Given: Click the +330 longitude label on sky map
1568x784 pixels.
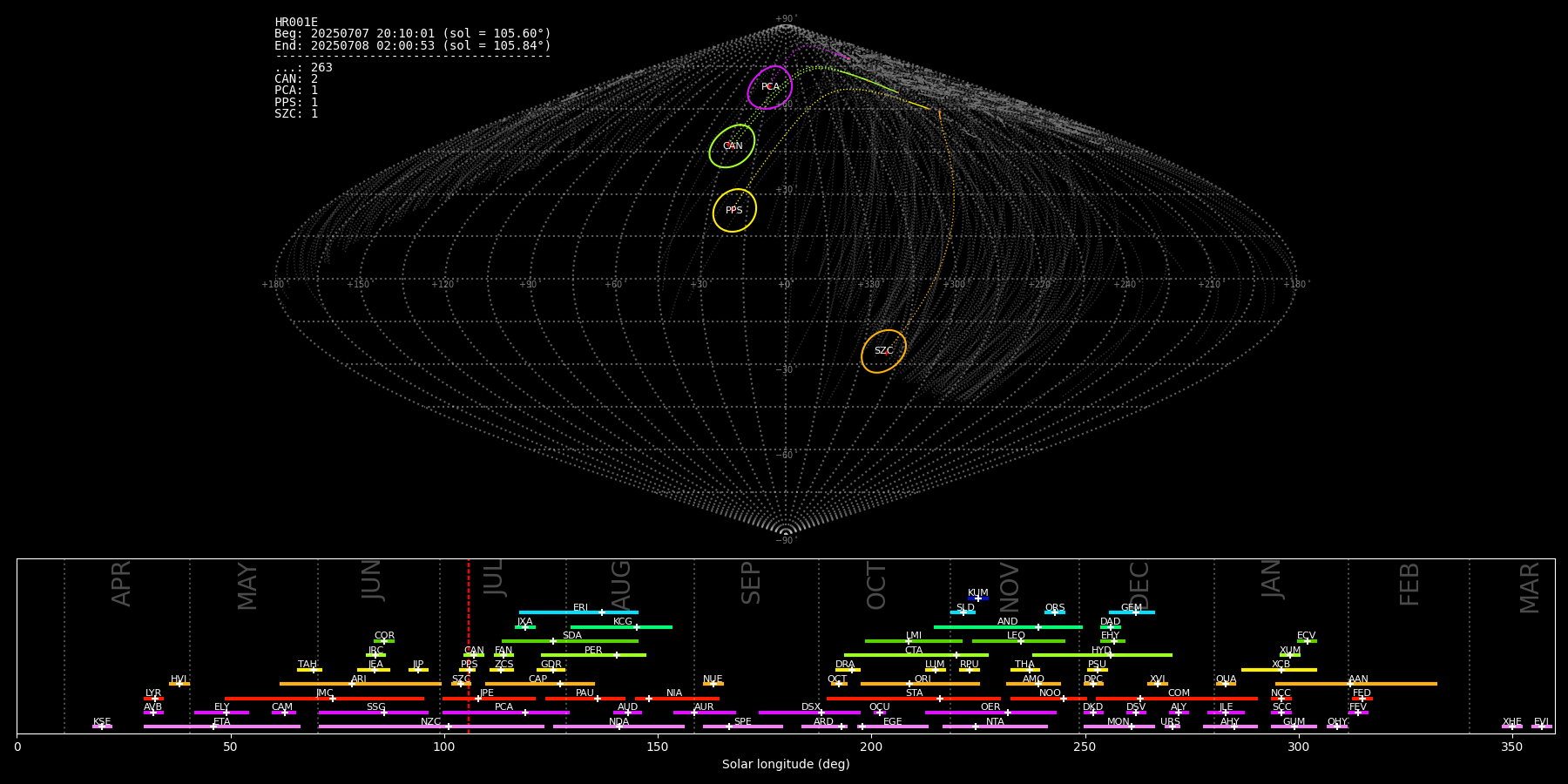Looking at the screenshot, I should pos(868,285).
